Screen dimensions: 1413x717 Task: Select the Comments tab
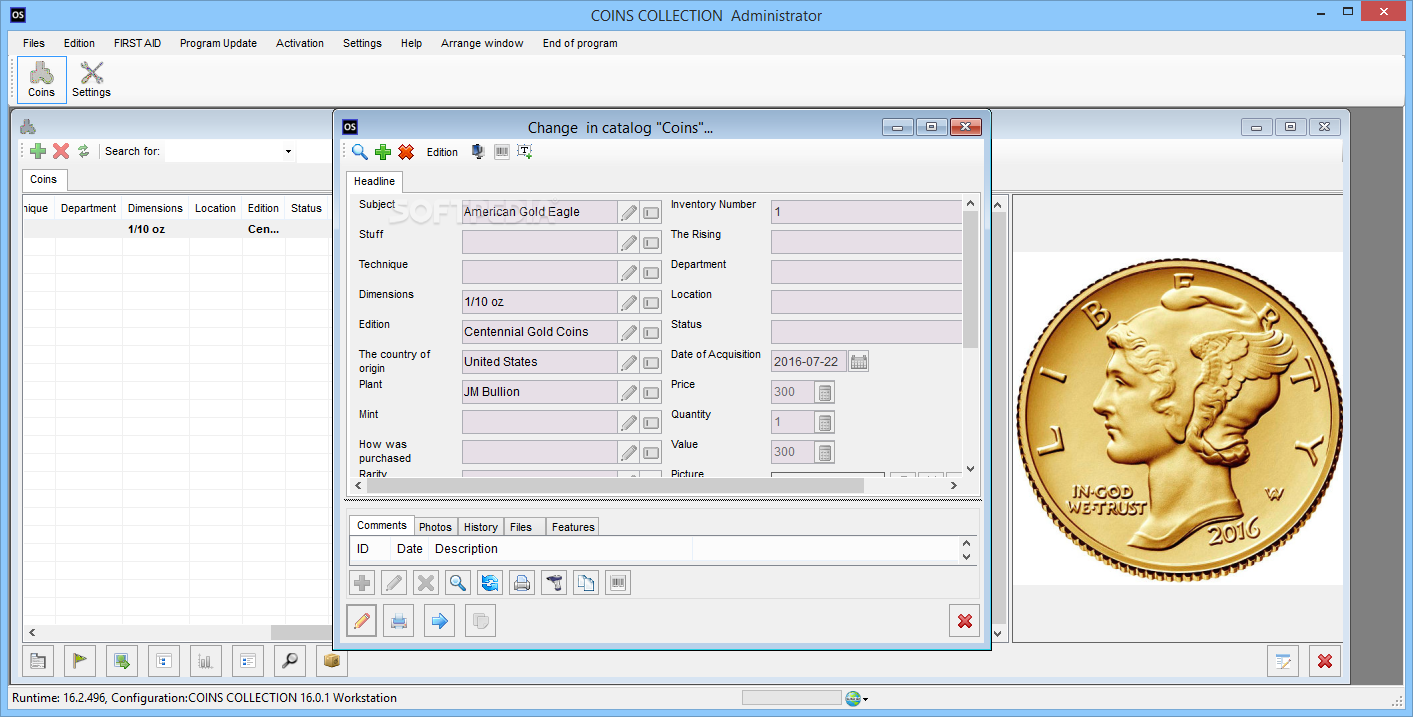pyautogui.click(x=382, y=525)
